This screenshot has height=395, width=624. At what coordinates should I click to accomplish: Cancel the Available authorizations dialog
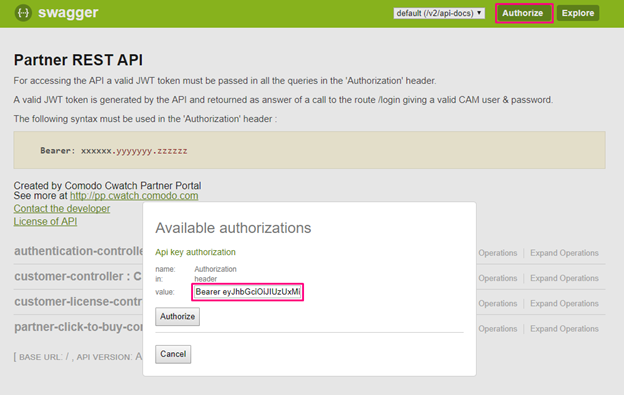pos(173,354)
